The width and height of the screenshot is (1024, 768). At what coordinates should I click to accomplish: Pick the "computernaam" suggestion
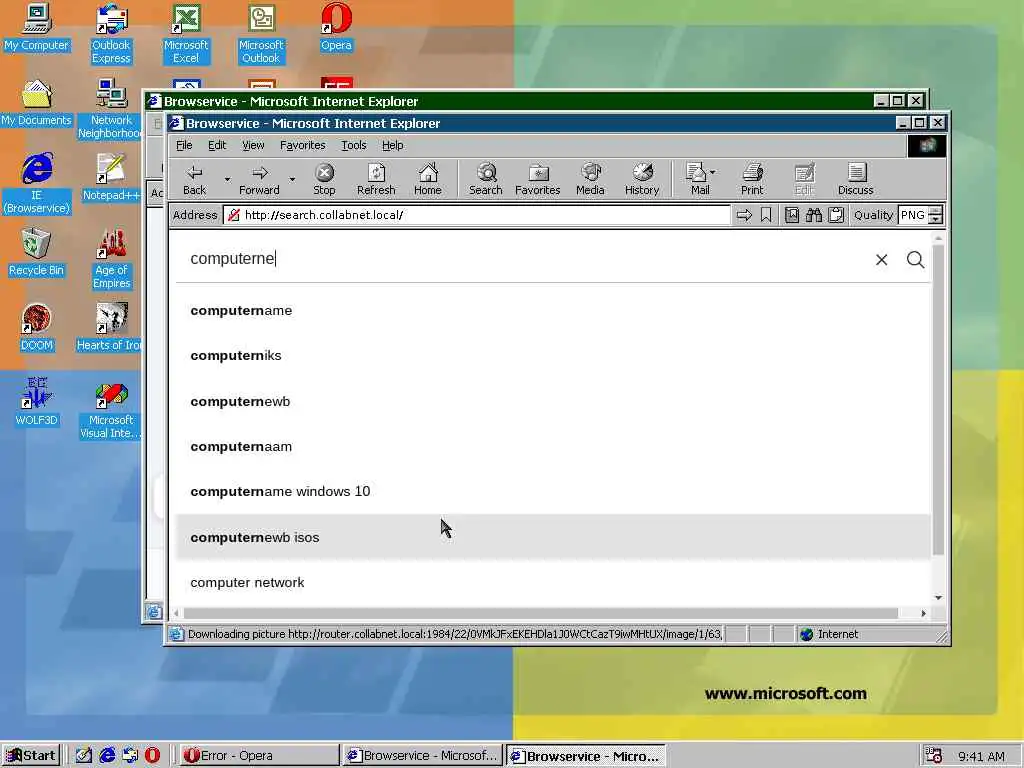552,447
